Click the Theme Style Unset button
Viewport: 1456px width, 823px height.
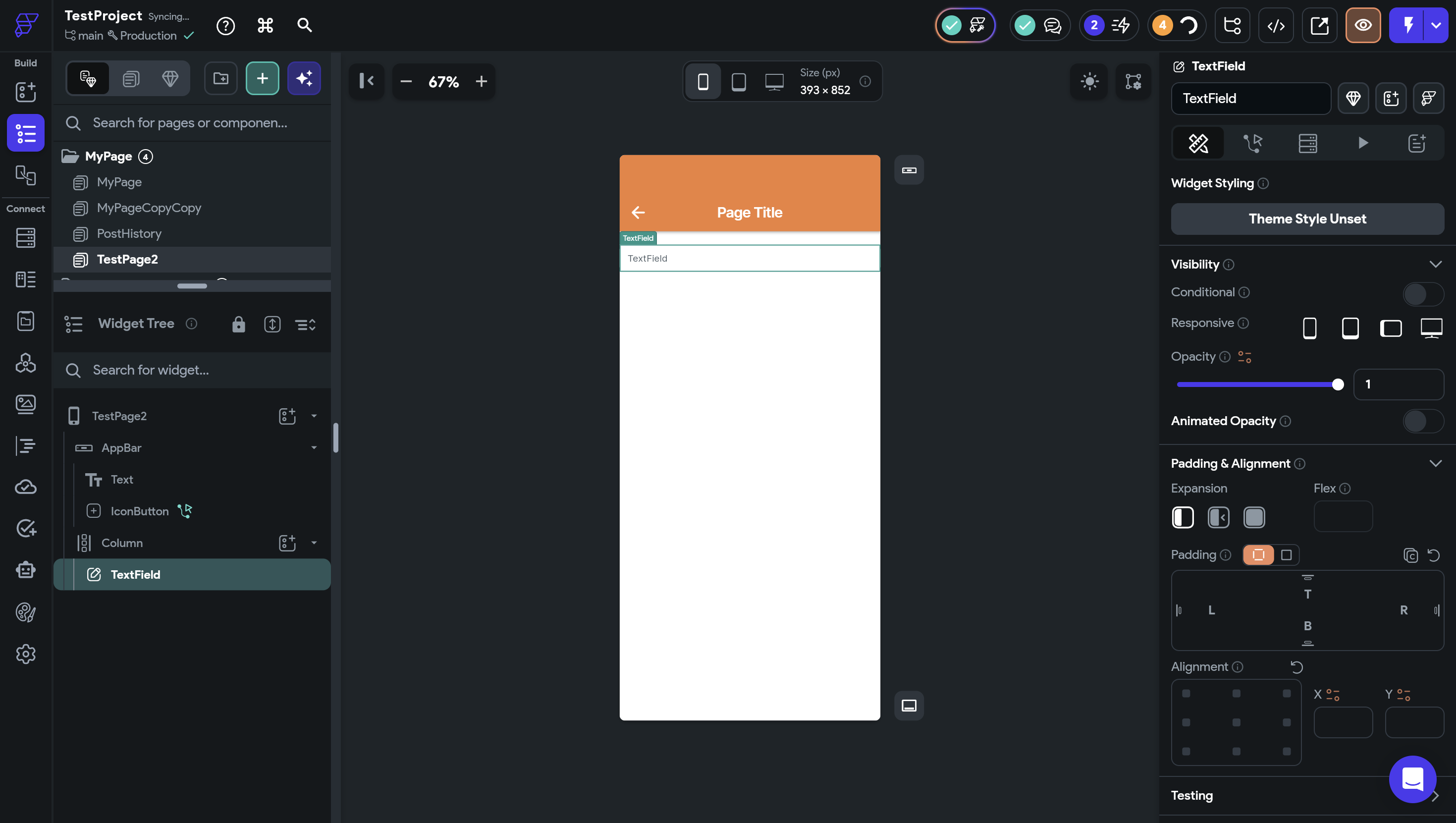pos(1307,219)
